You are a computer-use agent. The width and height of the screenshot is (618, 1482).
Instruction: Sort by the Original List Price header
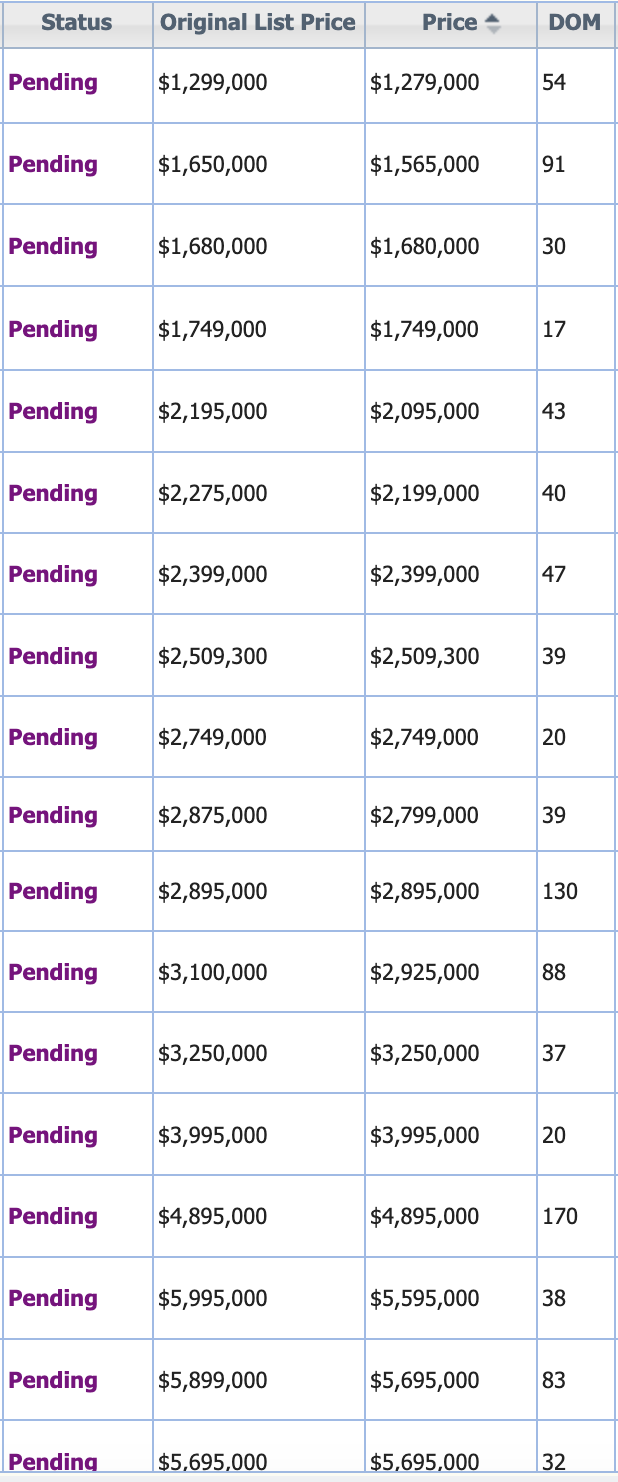click(258, 23)
